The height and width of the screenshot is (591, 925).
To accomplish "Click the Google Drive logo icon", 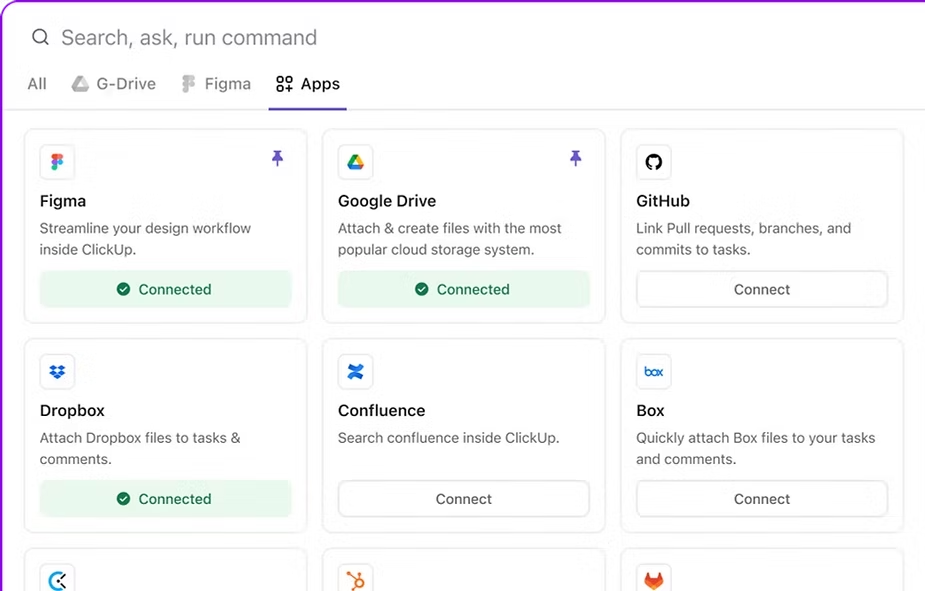I will (355, 162).
